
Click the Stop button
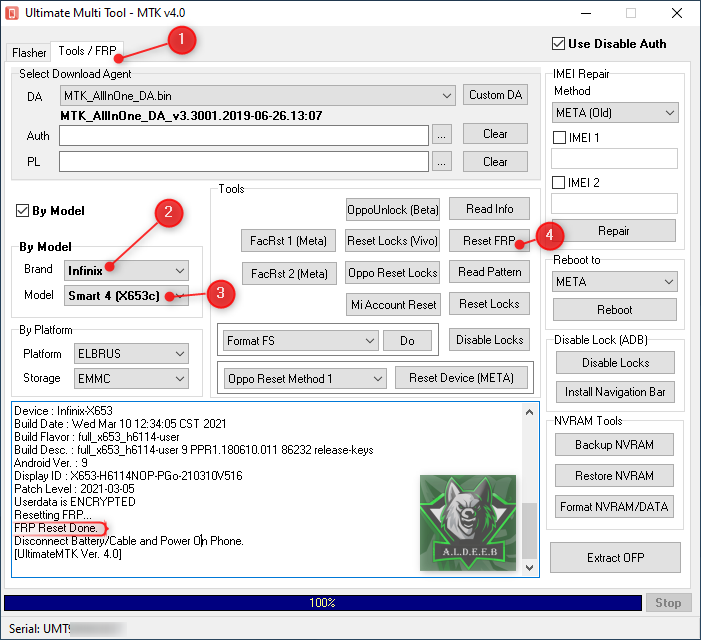pos(668,603)
